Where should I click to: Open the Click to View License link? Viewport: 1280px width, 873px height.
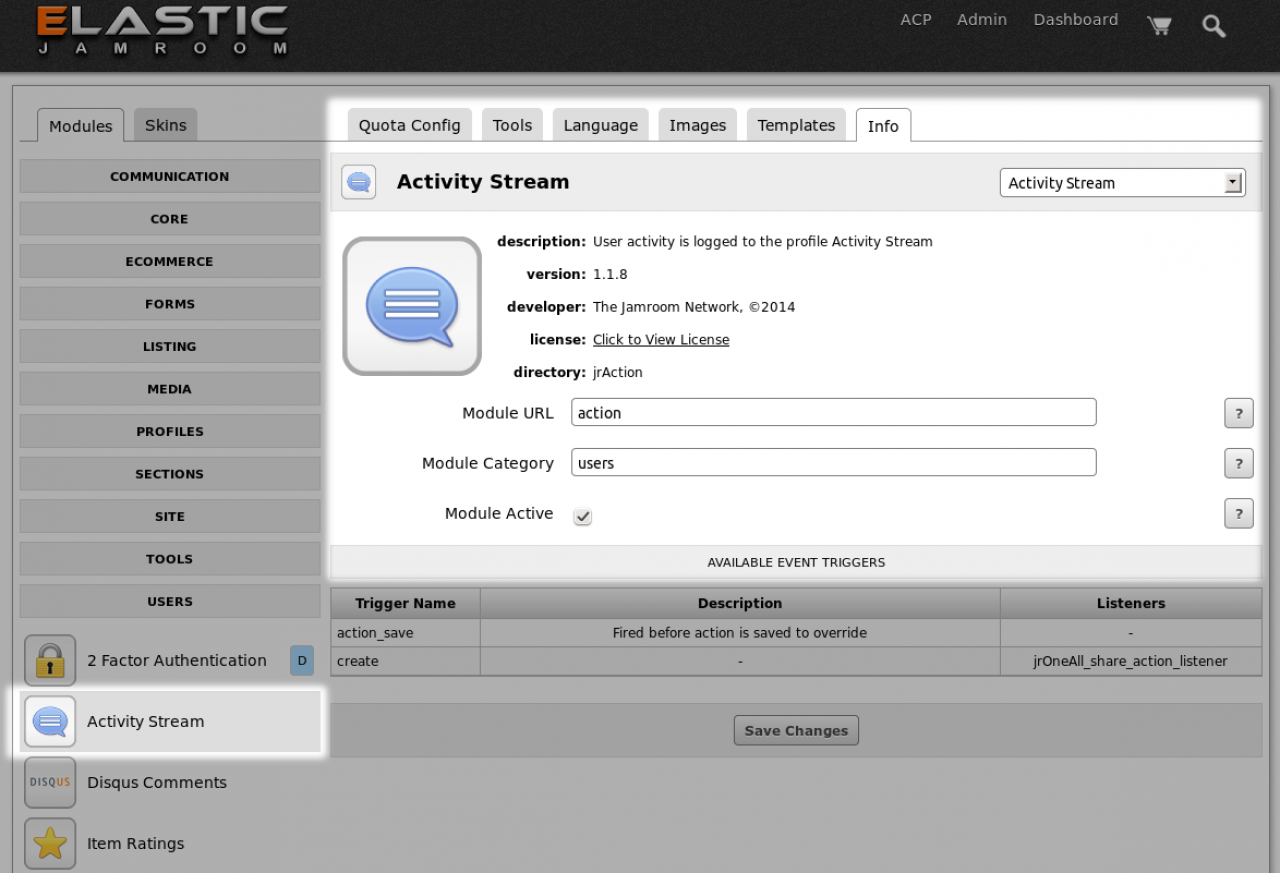coord(661,340)
